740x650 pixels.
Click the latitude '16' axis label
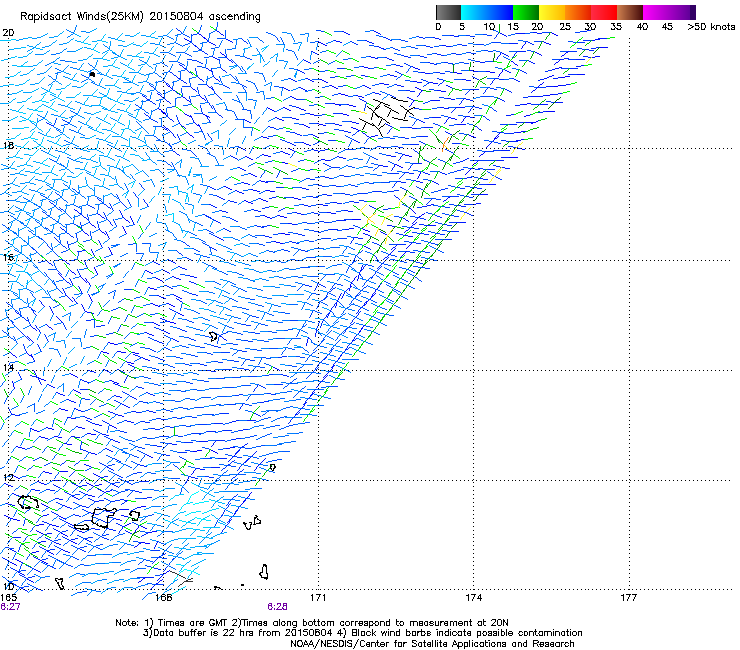point(8,257)
